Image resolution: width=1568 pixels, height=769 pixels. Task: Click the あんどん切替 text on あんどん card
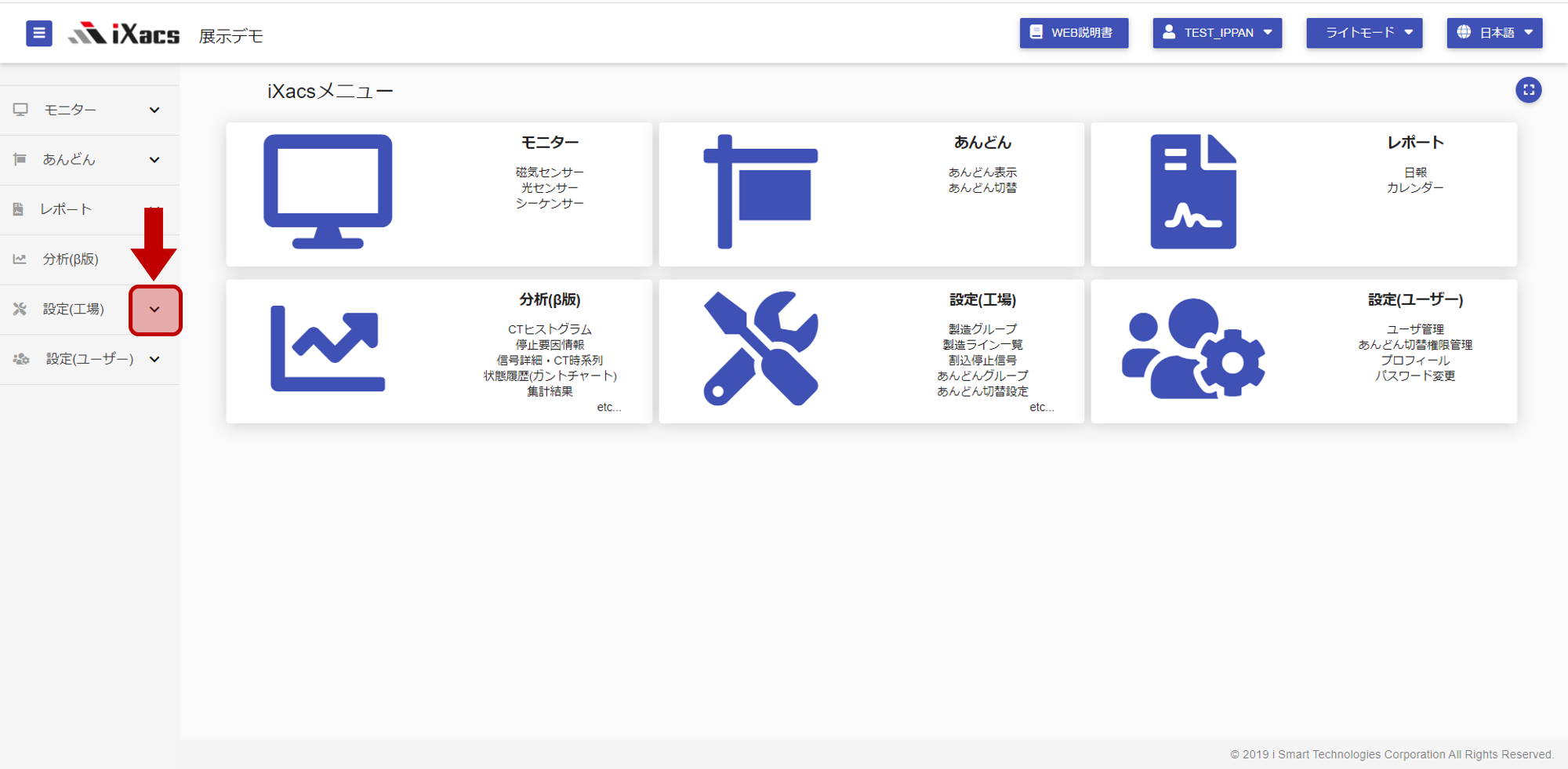click(982, 188)
